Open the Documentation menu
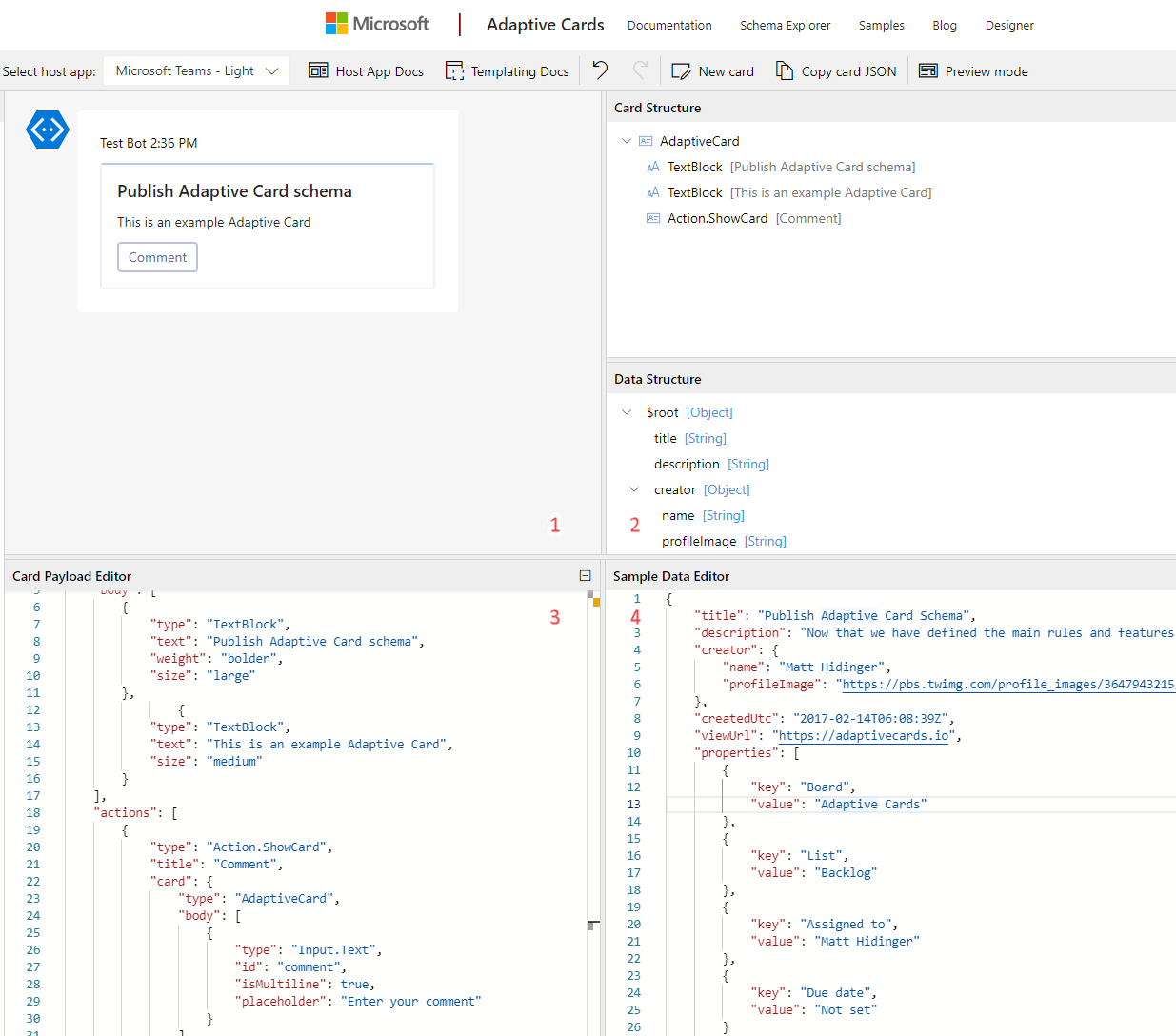This screenshot has width=1176, height=1036. pos(669,26)
